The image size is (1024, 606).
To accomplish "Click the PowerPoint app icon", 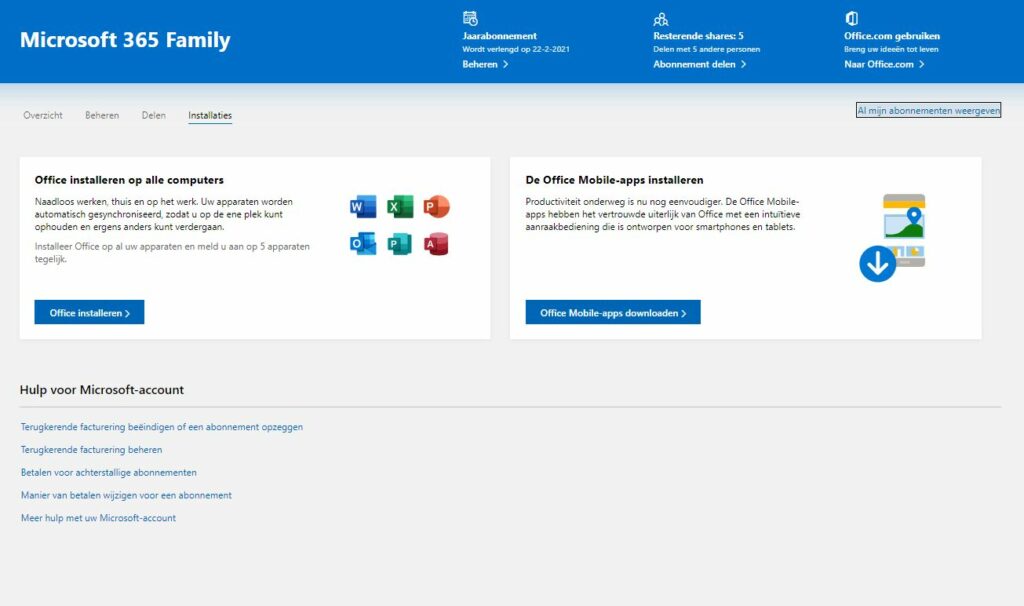I will tap(436, 207).
